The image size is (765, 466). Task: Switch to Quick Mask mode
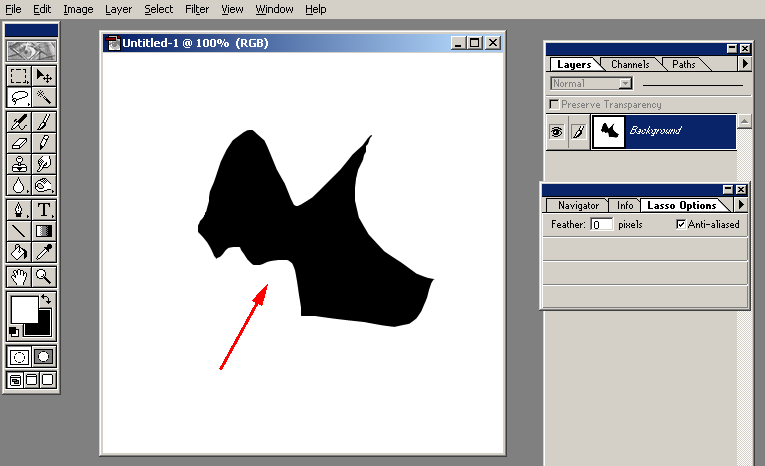(x=44, y=357)
